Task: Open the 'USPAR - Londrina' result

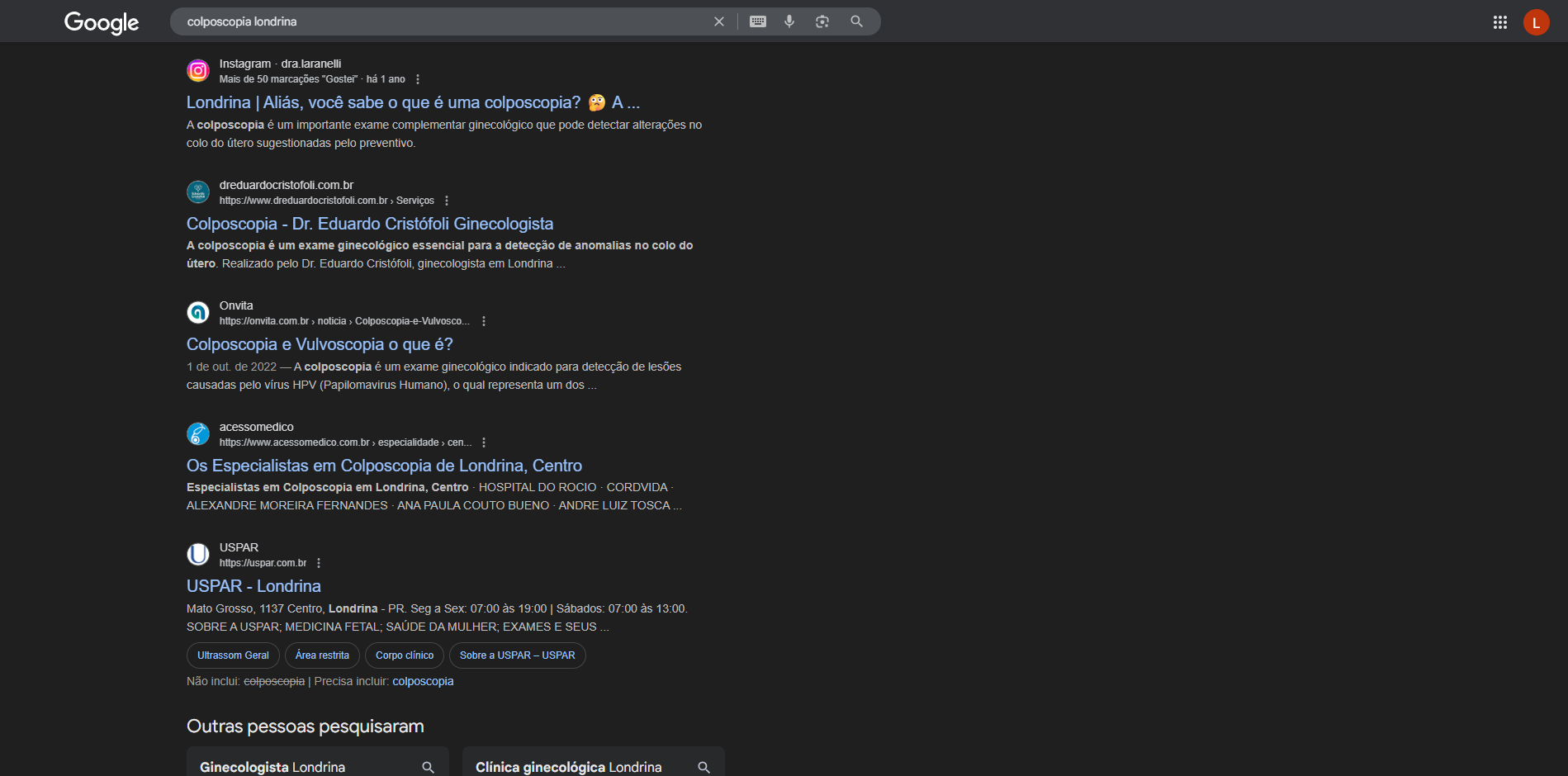Action: (253, 586)
